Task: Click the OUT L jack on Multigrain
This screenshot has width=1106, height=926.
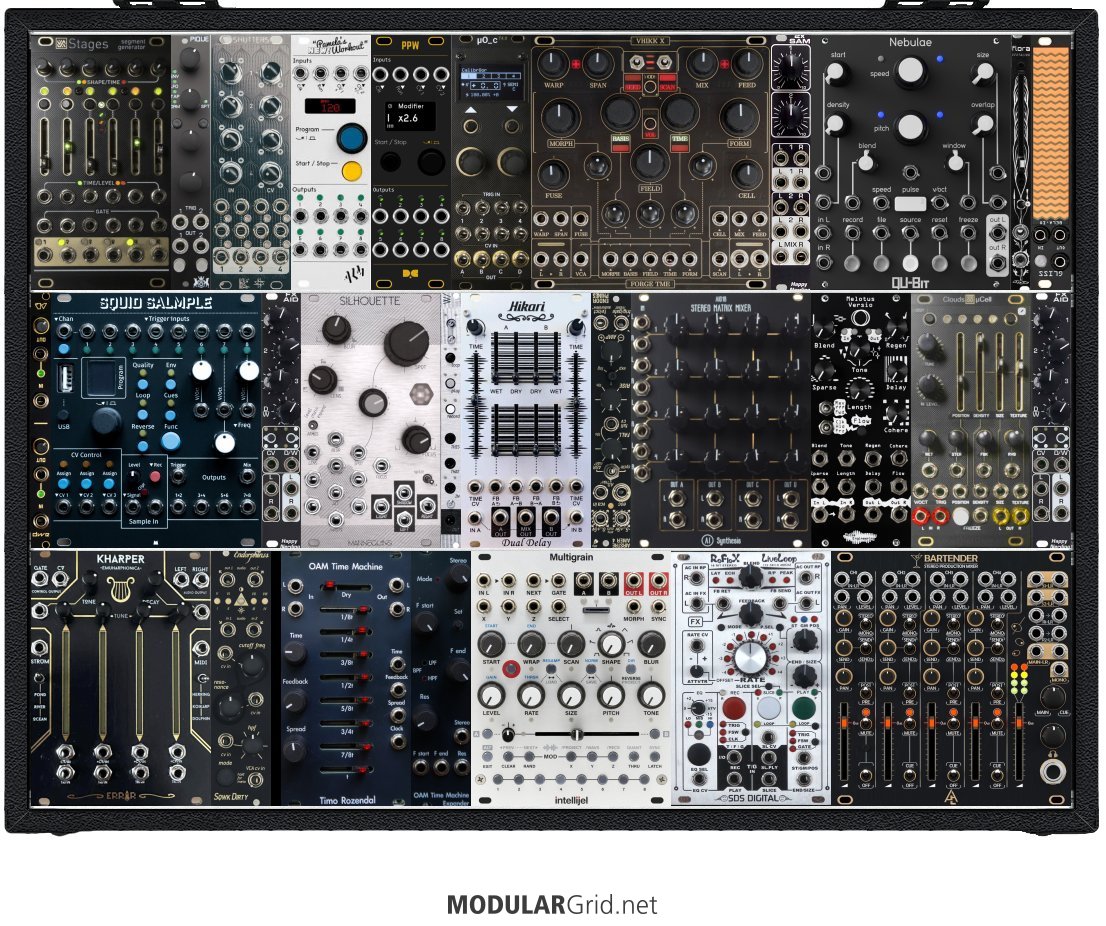Action: [633, 581]
